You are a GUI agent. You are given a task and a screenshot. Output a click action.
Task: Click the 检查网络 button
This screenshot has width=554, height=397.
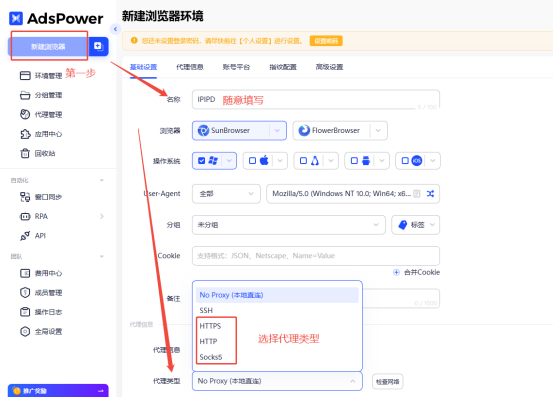click(387, 382)
